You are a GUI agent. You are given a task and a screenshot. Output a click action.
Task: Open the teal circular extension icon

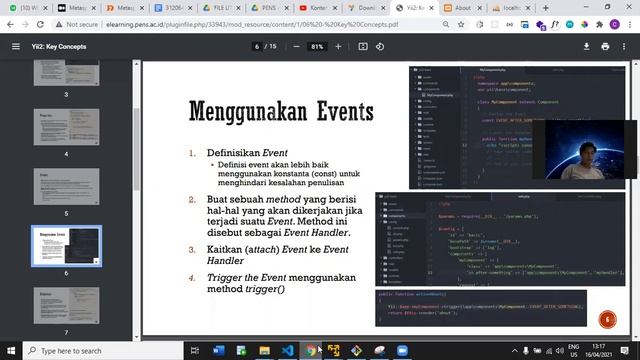point(570,24)
